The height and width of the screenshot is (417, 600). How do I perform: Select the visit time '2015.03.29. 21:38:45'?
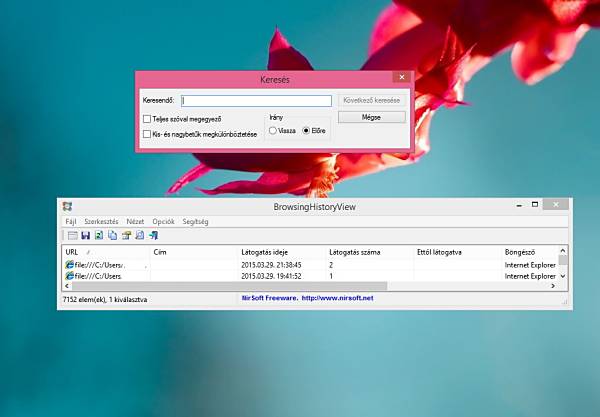(x=271, y=265)
